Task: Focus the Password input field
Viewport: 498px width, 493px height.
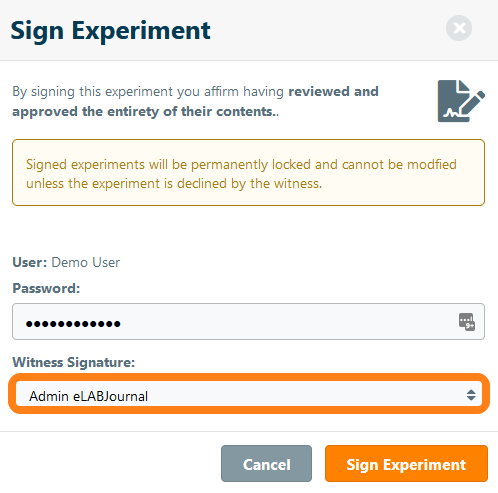Action: coord(248,322)
